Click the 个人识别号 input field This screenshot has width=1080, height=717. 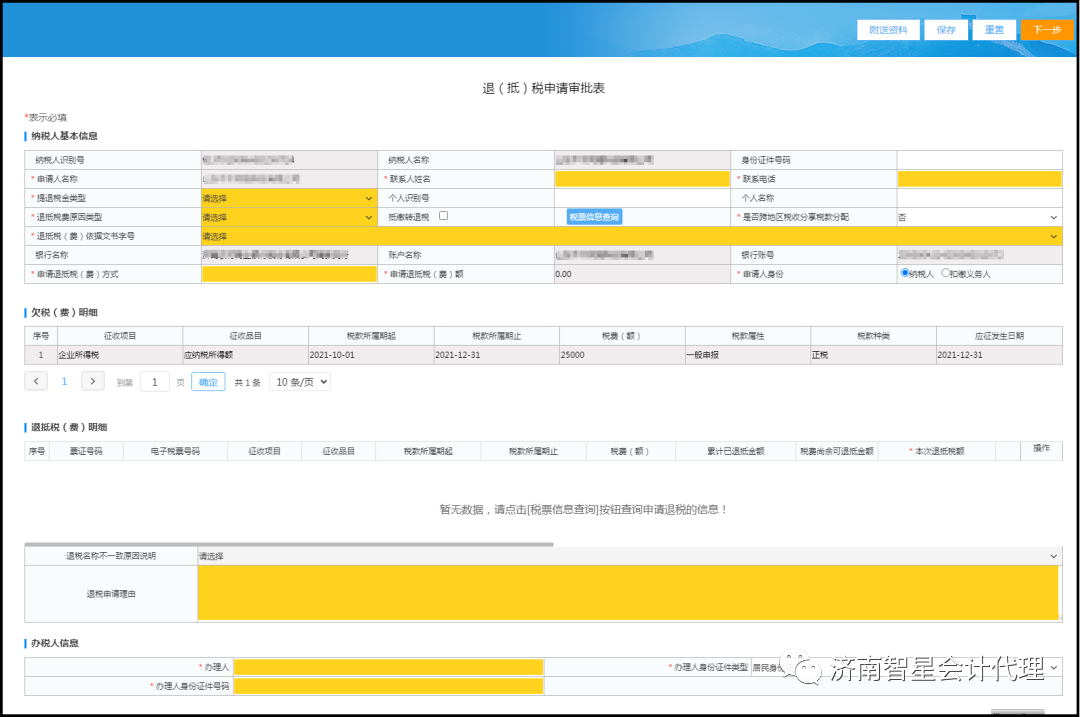coord(642,198)
